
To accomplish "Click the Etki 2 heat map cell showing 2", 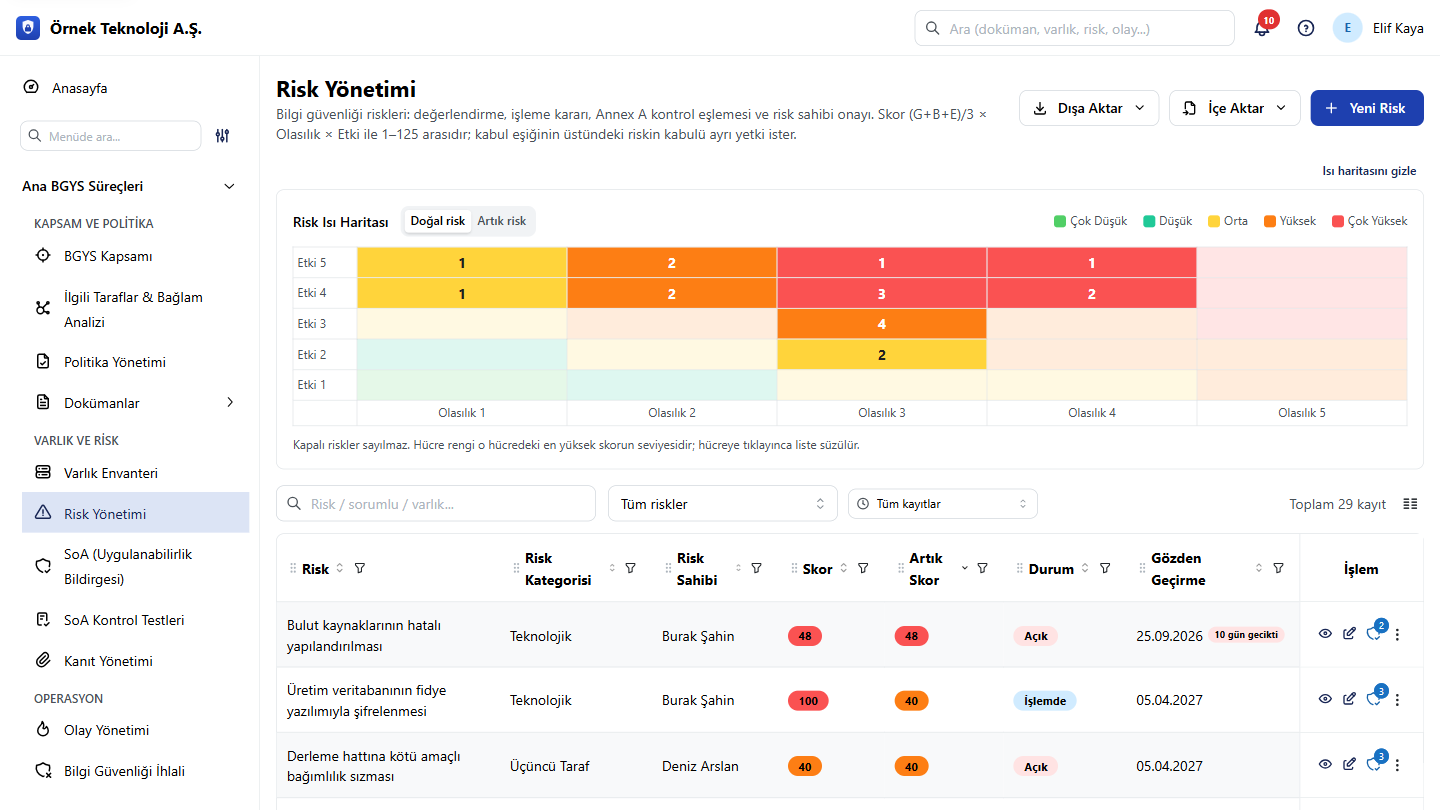I will (x=882, y=355).
